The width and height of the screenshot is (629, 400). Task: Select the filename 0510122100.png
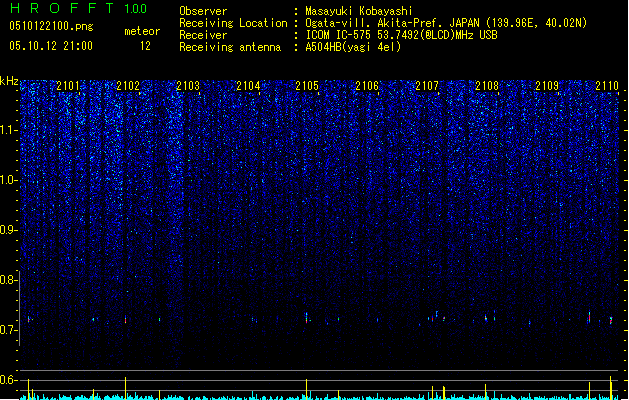(x=51, y=26)
